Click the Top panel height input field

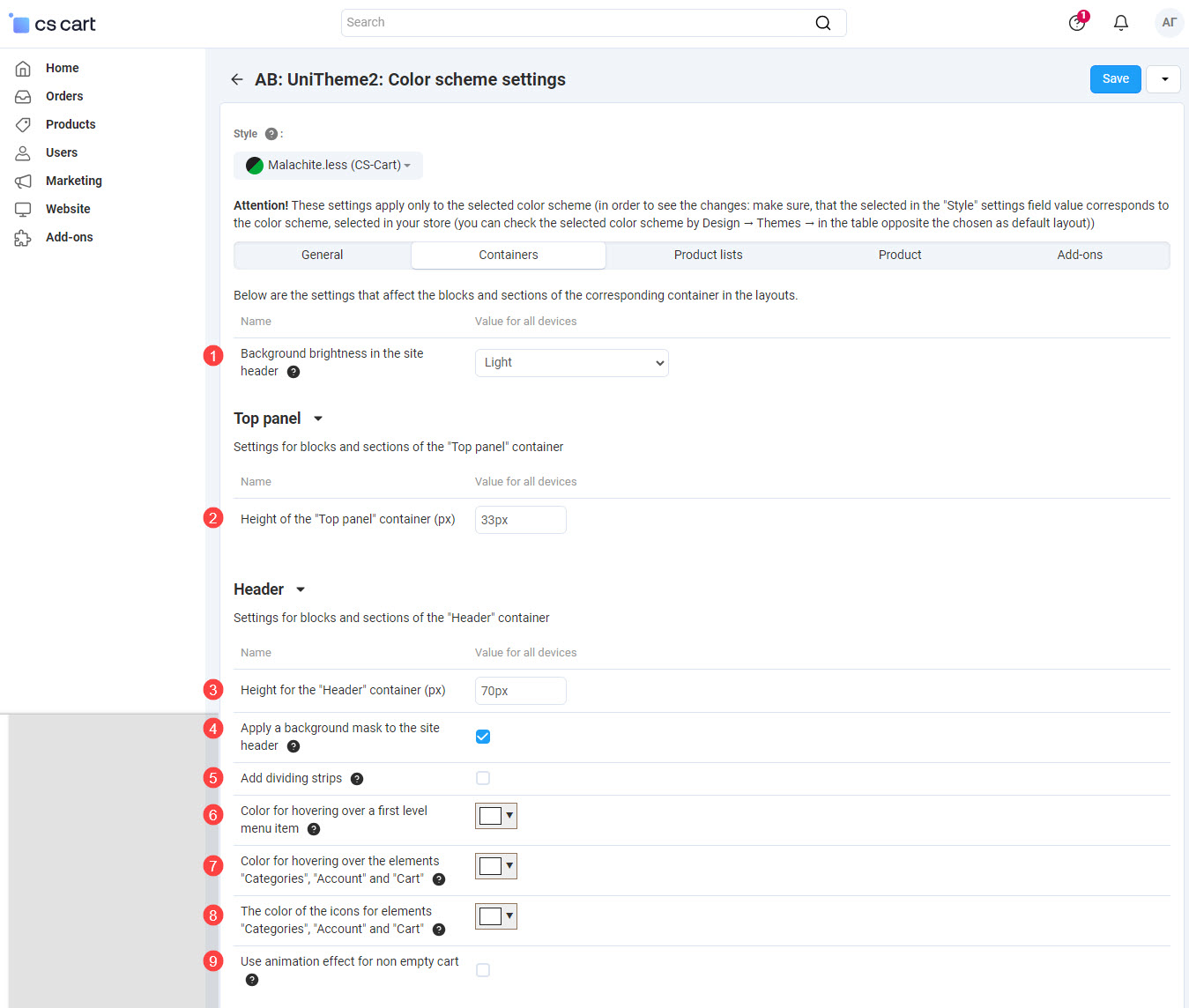[x=520, y=520]
